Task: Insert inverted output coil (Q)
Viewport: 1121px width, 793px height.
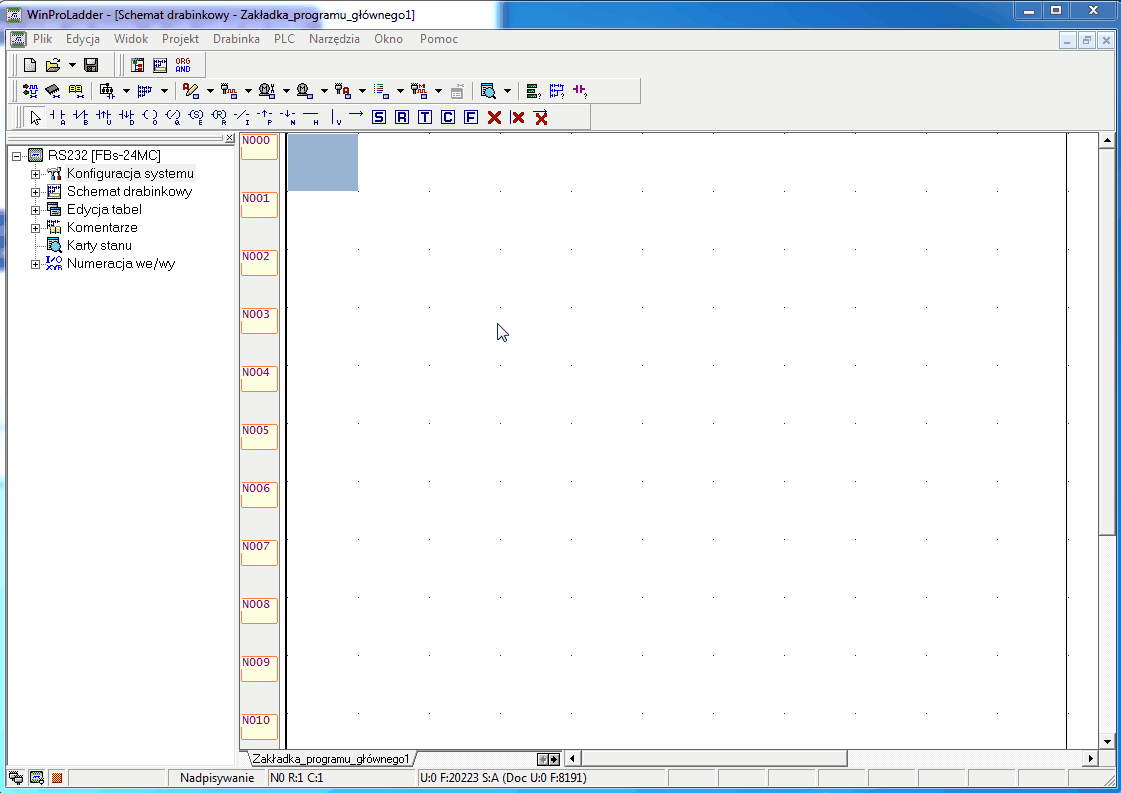Action: click(x=172, y=117)
